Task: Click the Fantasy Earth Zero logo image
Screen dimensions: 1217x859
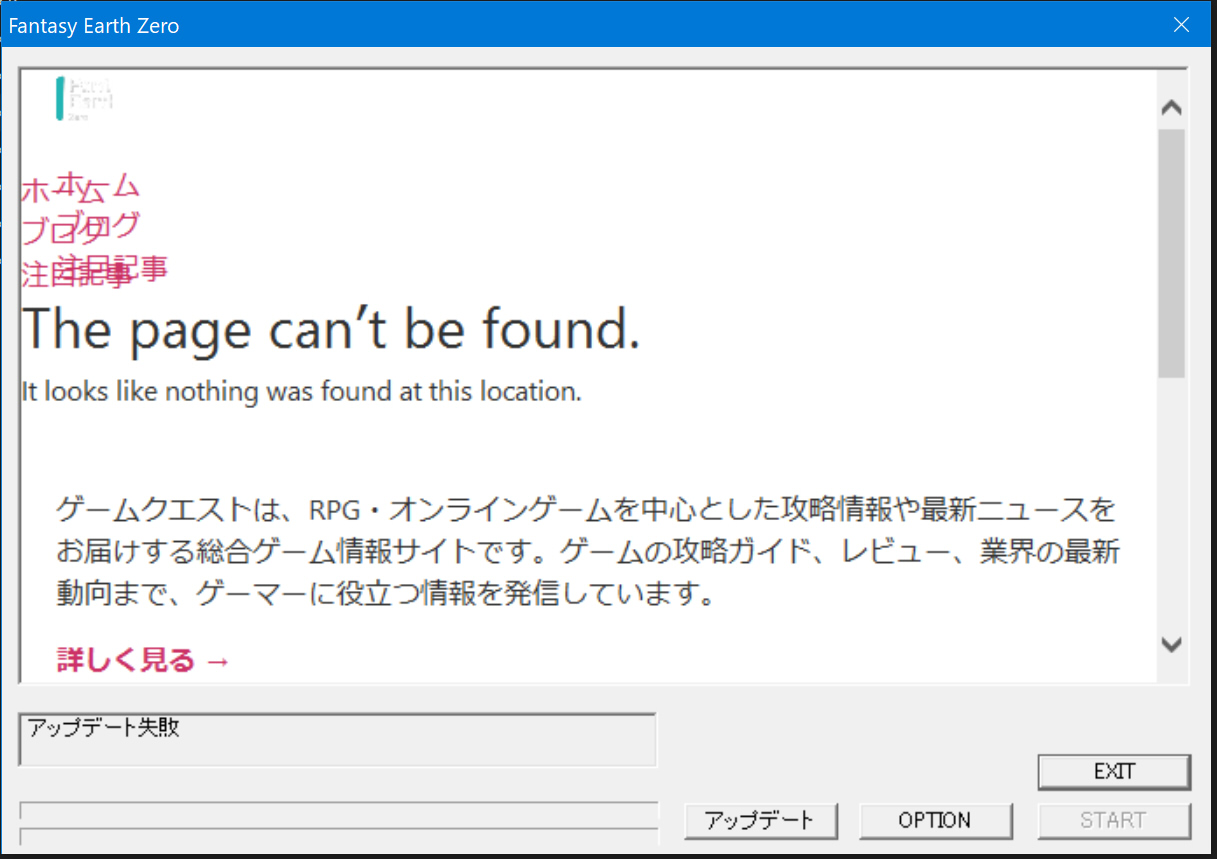Action: coord(84,98)
